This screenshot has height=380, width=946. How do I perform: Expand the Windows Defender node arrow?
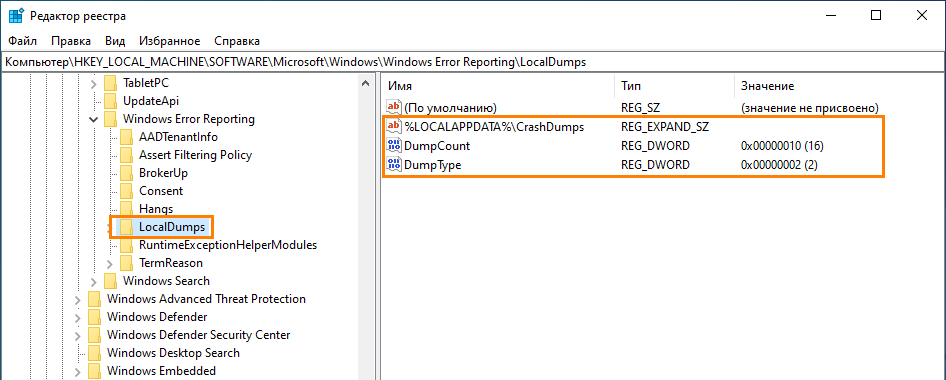[x=77, y=317]
